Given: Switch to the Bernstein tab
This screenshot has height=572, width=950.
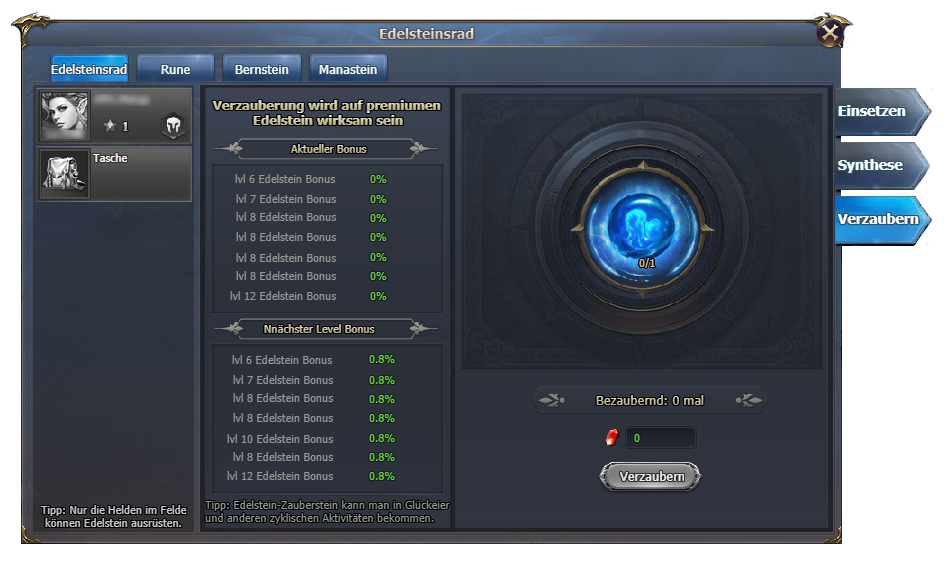Looking at the screenshot, I should pos(261,70).
